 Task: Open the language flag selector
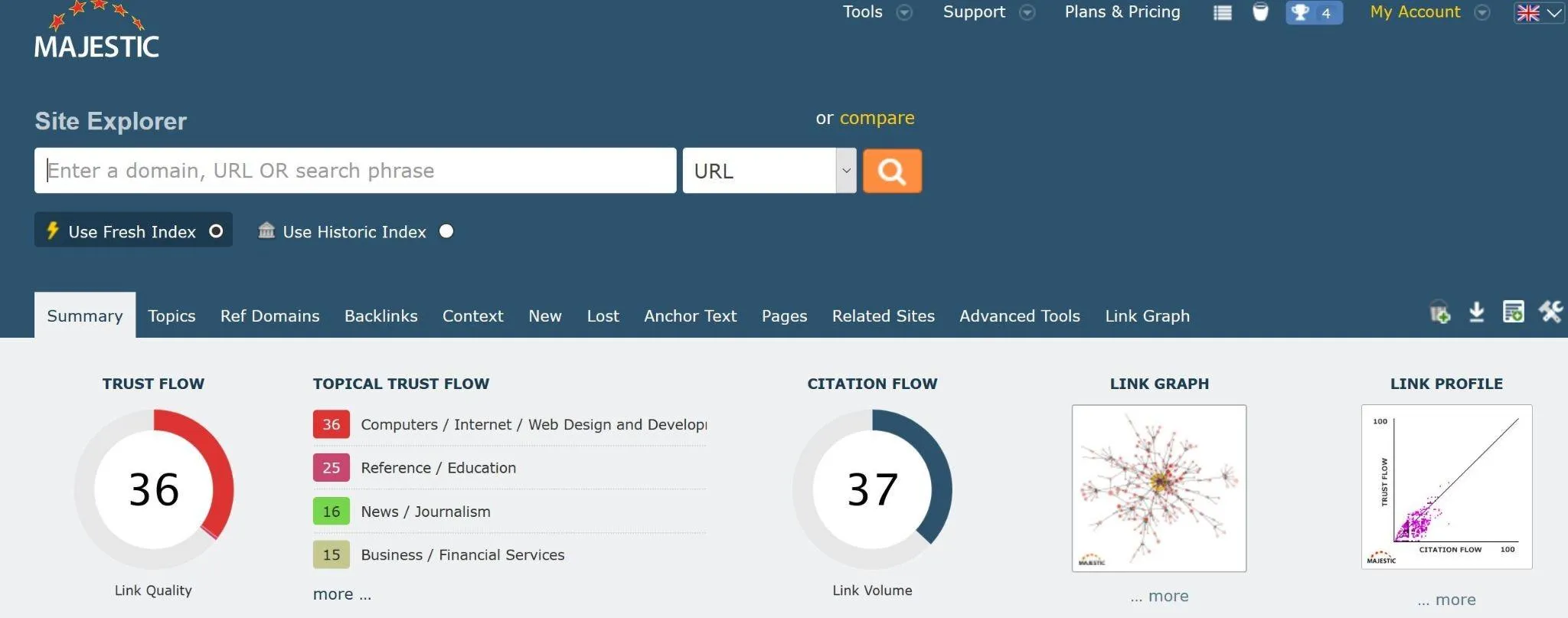coord(1539,13)
